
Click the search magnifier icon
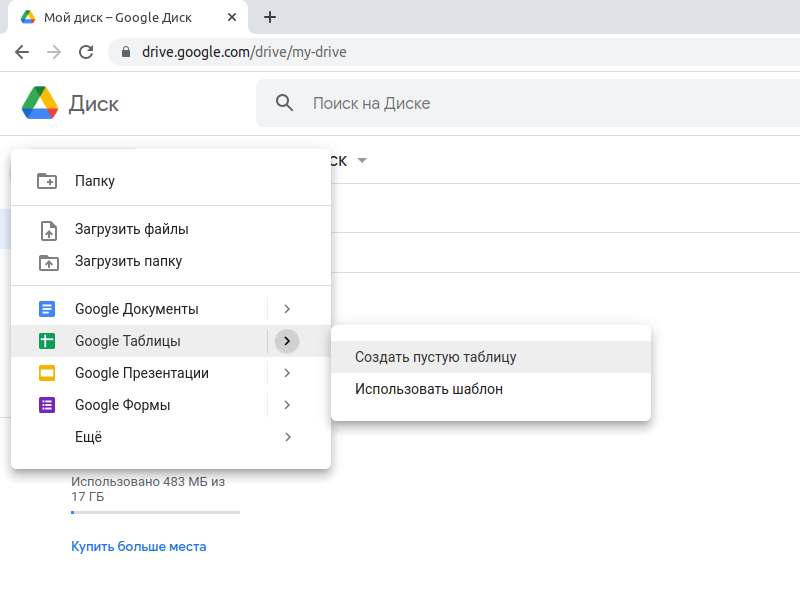(x=285, y=103)
